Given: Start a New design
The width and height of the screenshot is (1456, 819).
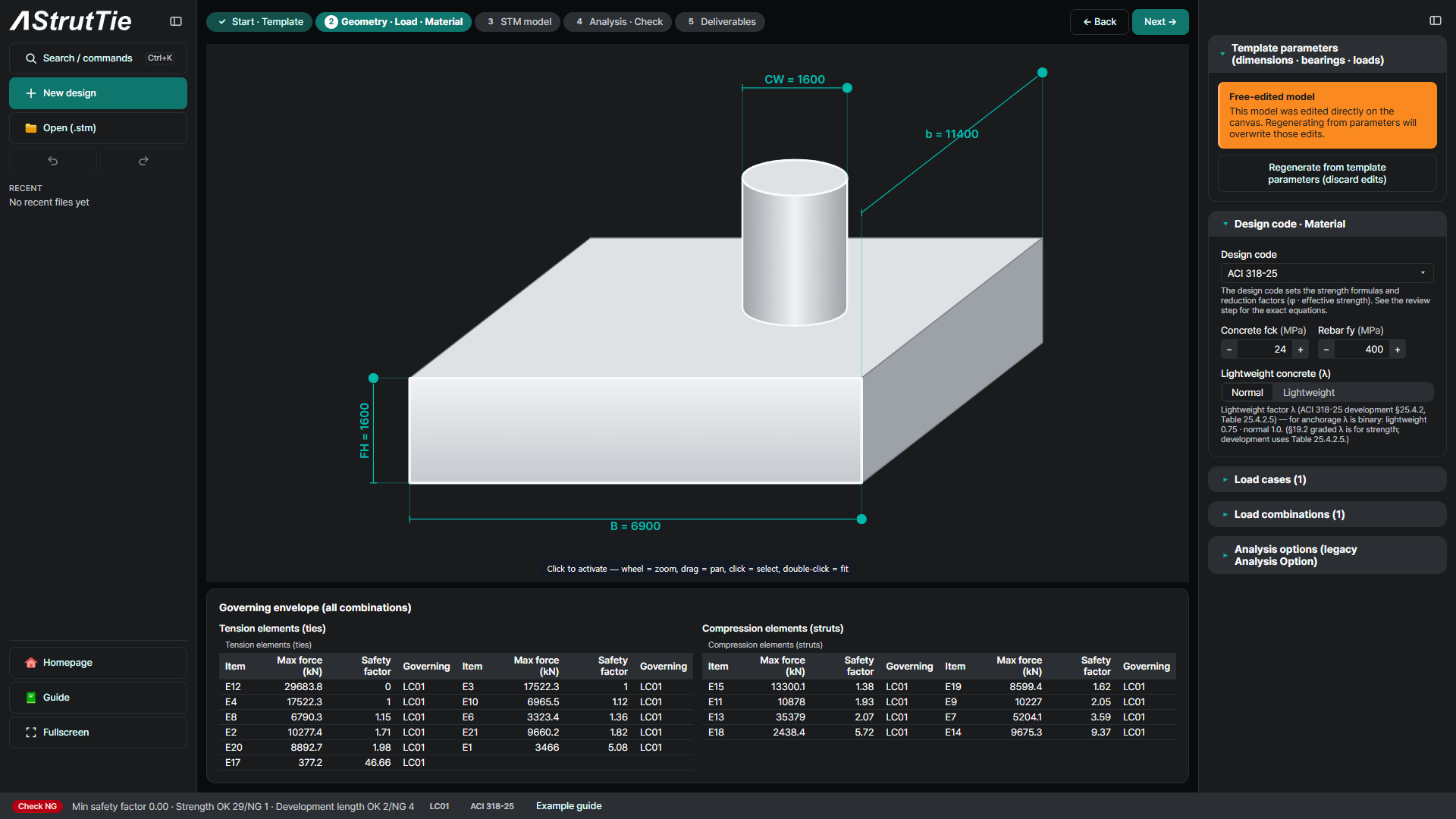Looking at the screenshot, I should coord(98,93).
